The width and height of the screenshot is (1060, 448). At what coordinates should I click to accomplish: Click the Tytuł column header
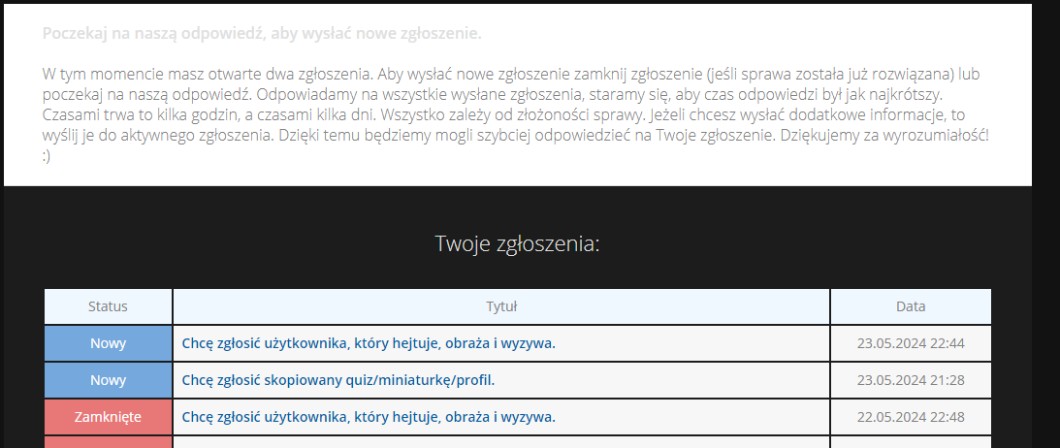[x=501, y=307]
